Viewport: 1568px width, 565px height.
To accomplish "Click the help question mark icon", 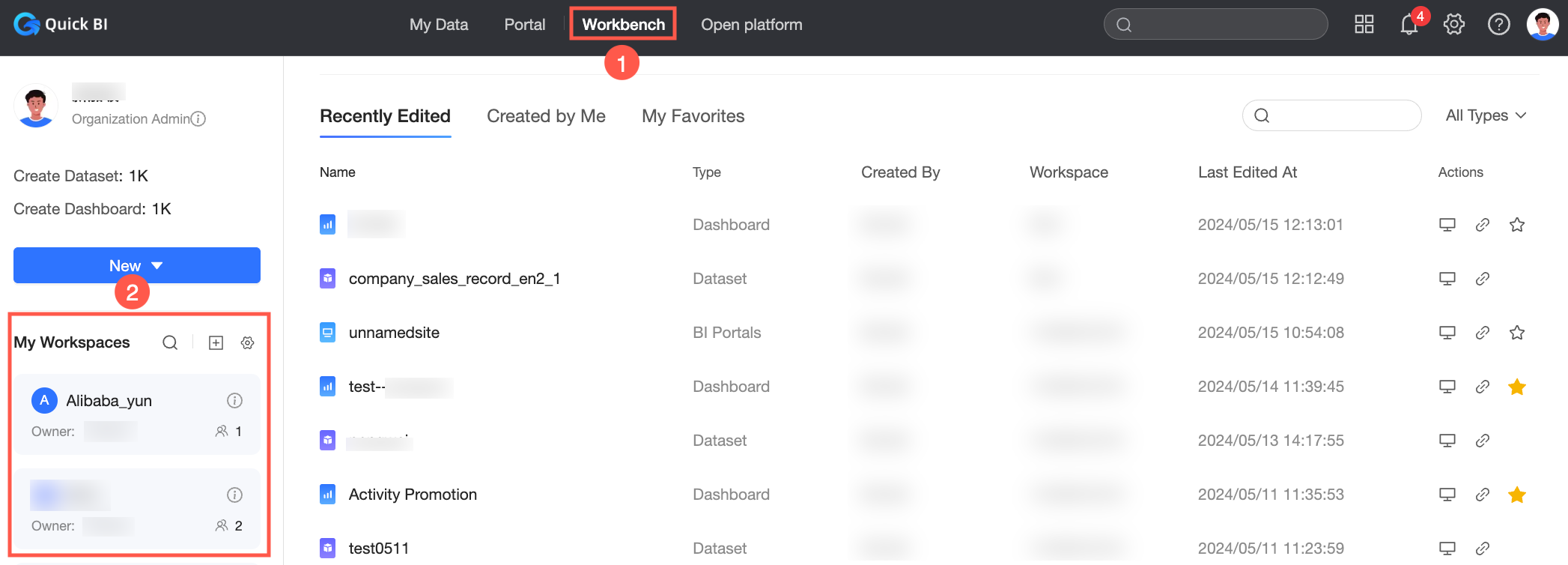I will point(1498,25).
